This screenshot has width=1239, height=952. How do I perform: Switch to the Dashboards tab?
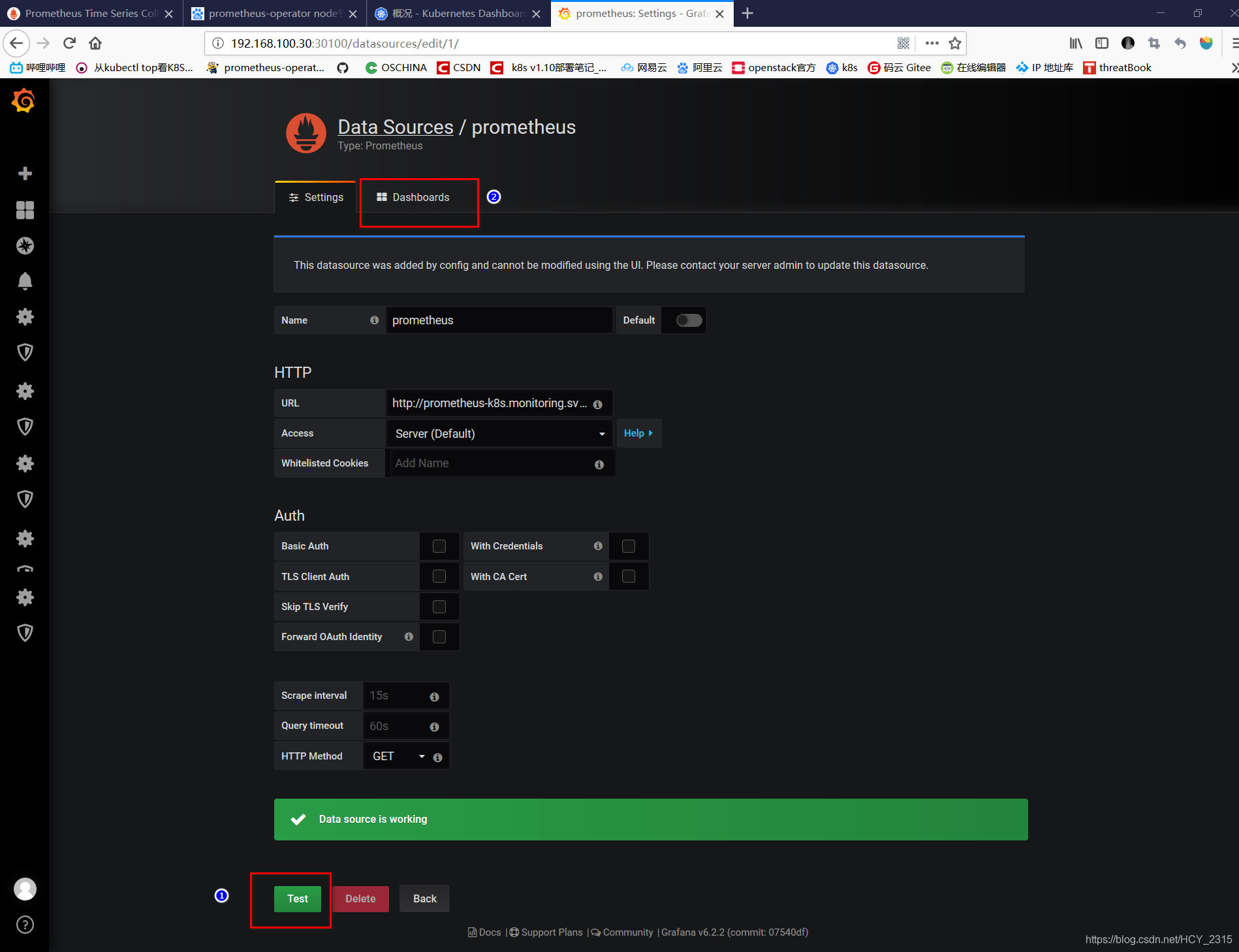pyautogui.click(x=413, y=197)
